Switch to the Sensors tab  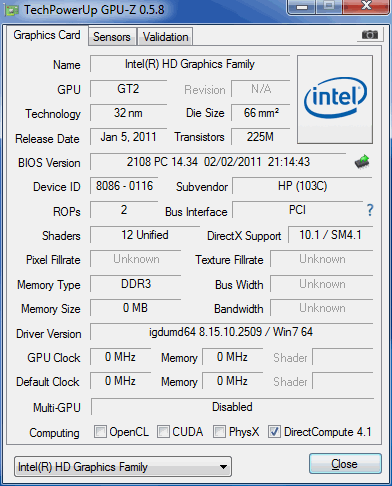click(112, 37)
